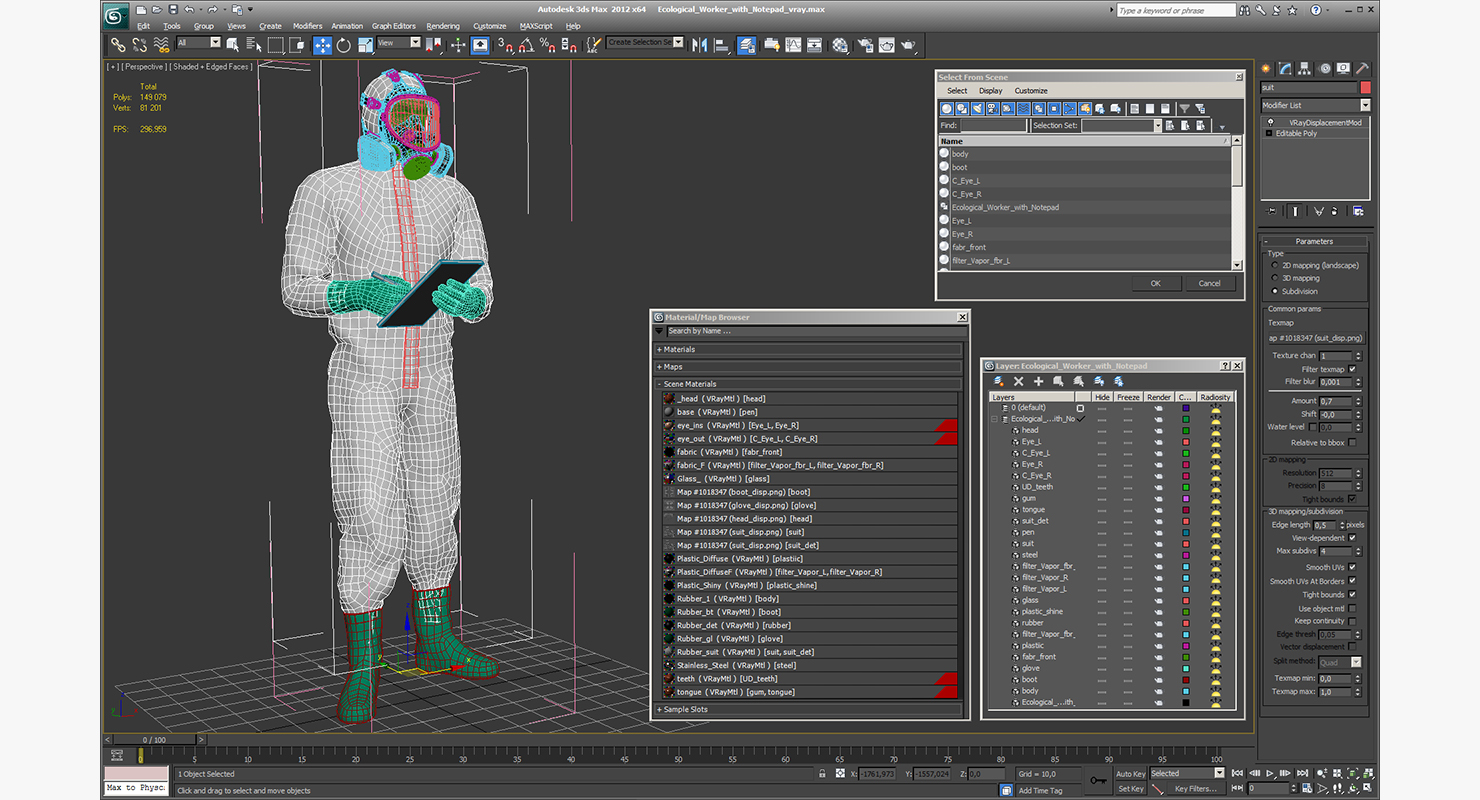Activate the Select and Link tool
1480x800 pixels.
pyautogui.click(x=118, y=45)
